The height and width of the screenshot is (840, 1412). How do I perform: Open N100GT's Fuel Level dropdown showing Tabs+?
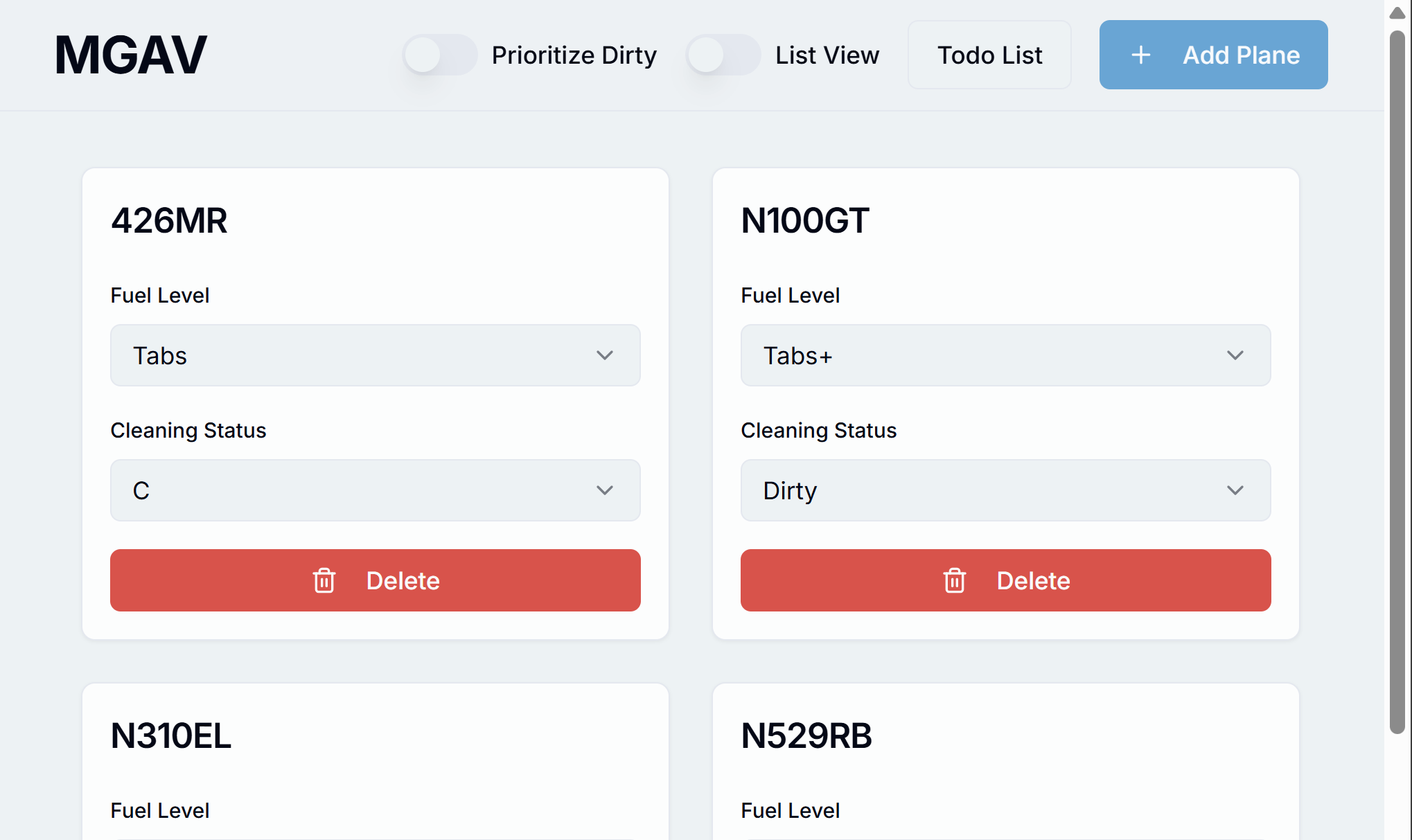pyautogui.click(x=1005, y=355)
